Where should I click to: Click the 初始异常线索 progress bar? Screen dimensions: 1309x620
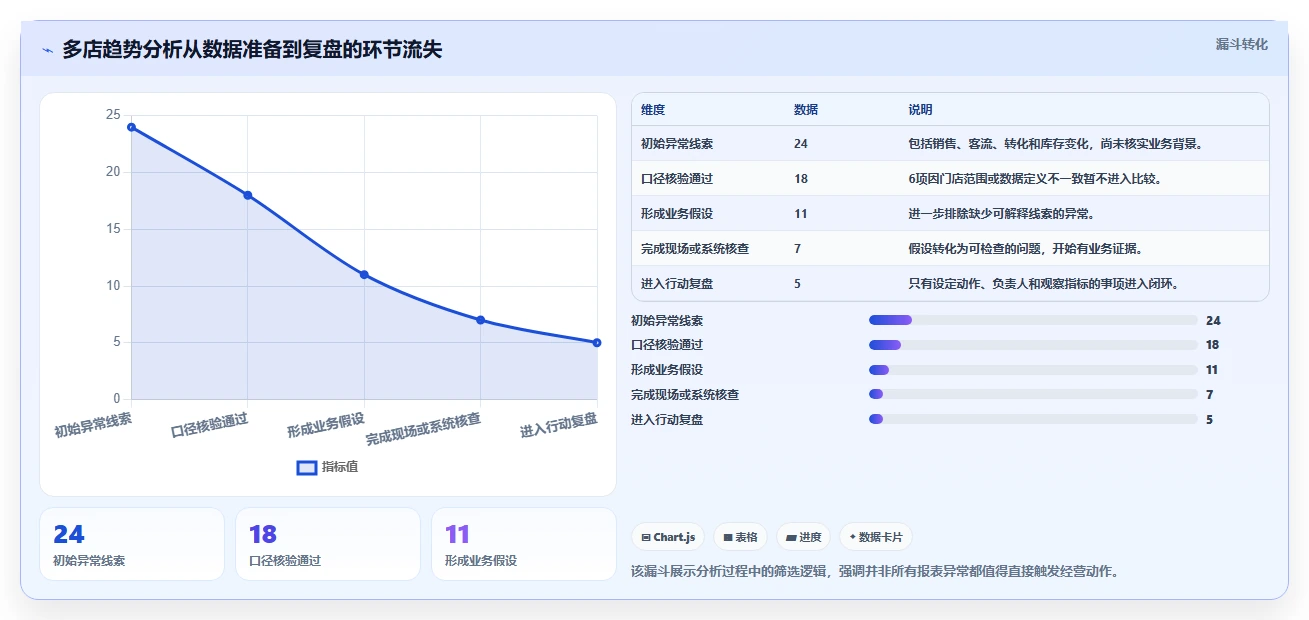(1033, 320)
